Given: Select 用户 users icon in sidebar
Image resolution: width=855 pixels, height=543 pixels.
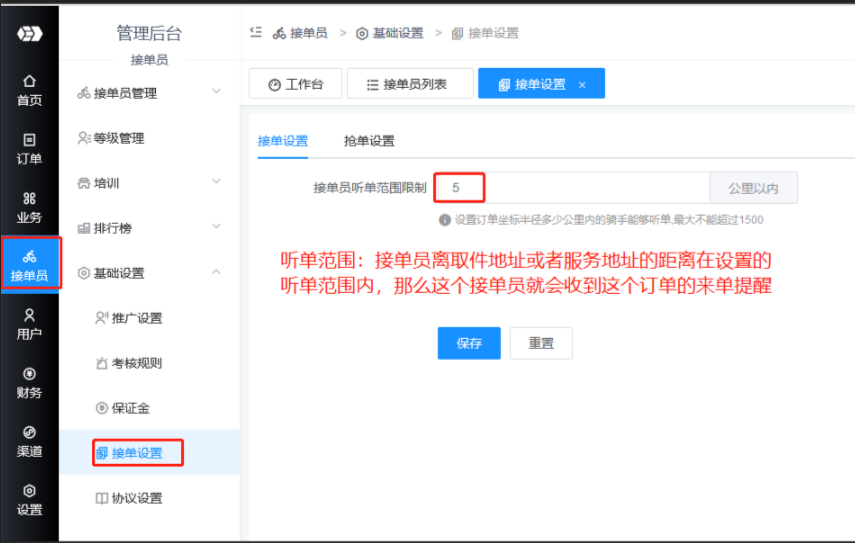Looking at the screenshot, I should coord(29,323).
